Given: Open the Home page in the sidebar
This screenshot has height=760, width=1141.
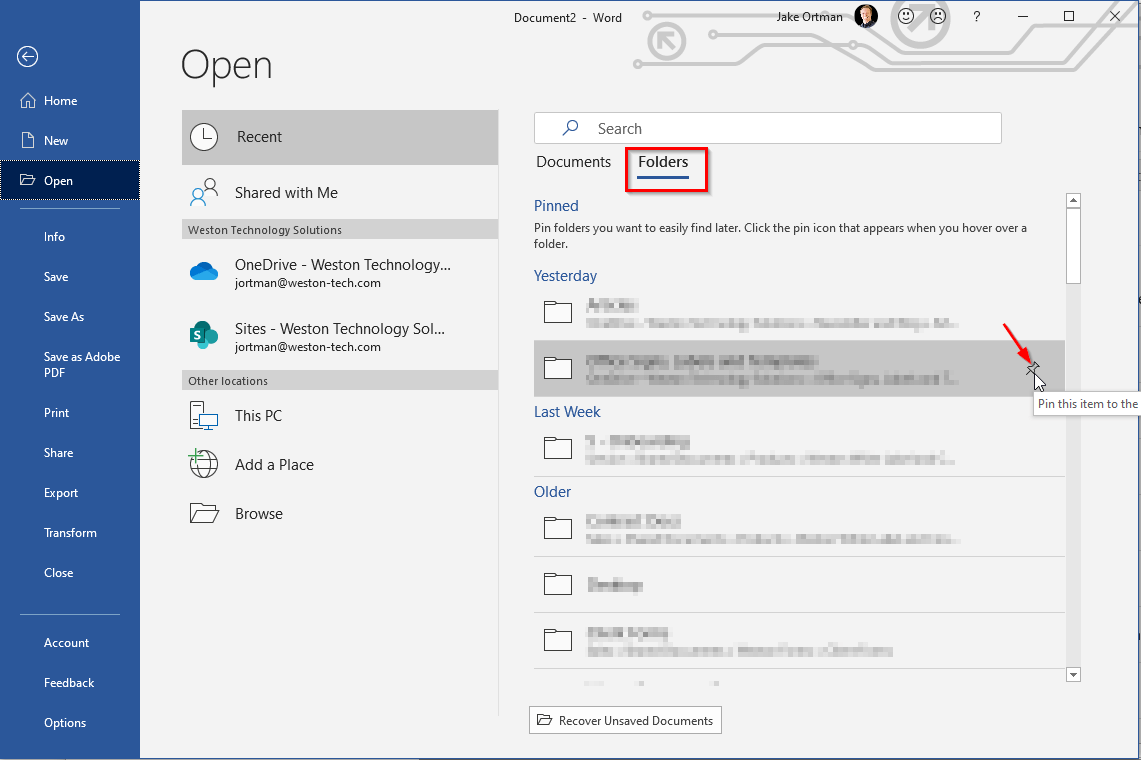Looking at the screenshot, I should [x=70, y=100].
